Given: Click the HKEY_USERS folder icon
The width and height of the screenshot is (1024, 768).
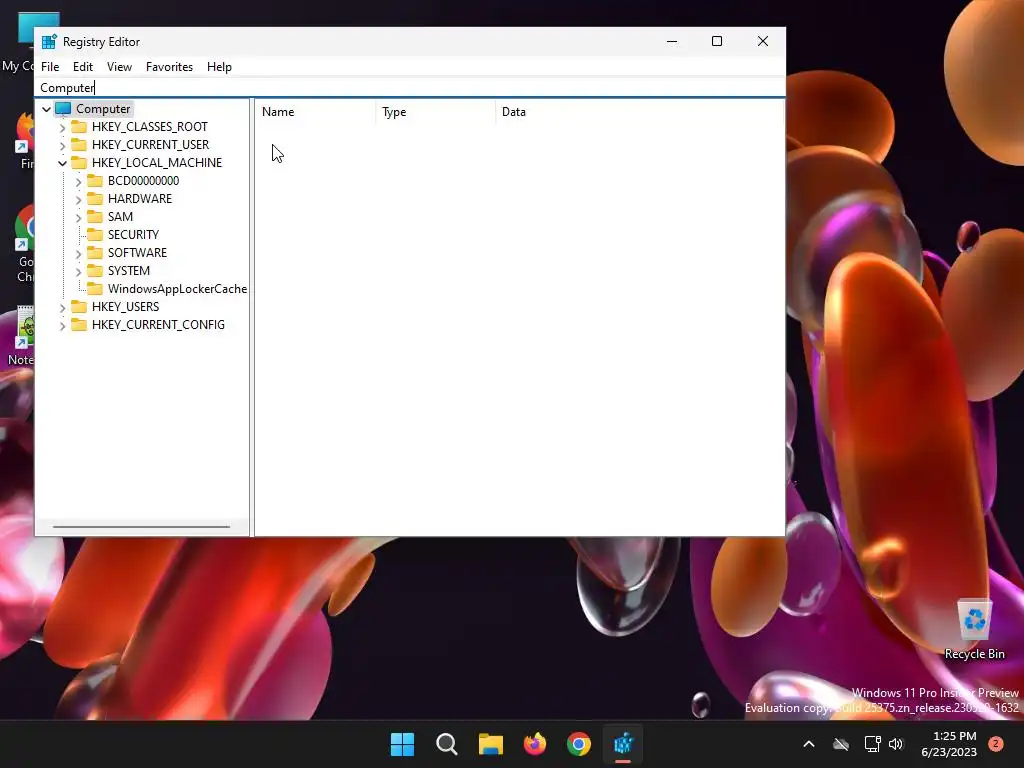Looking at the screenshot, I should click(79, 306).
